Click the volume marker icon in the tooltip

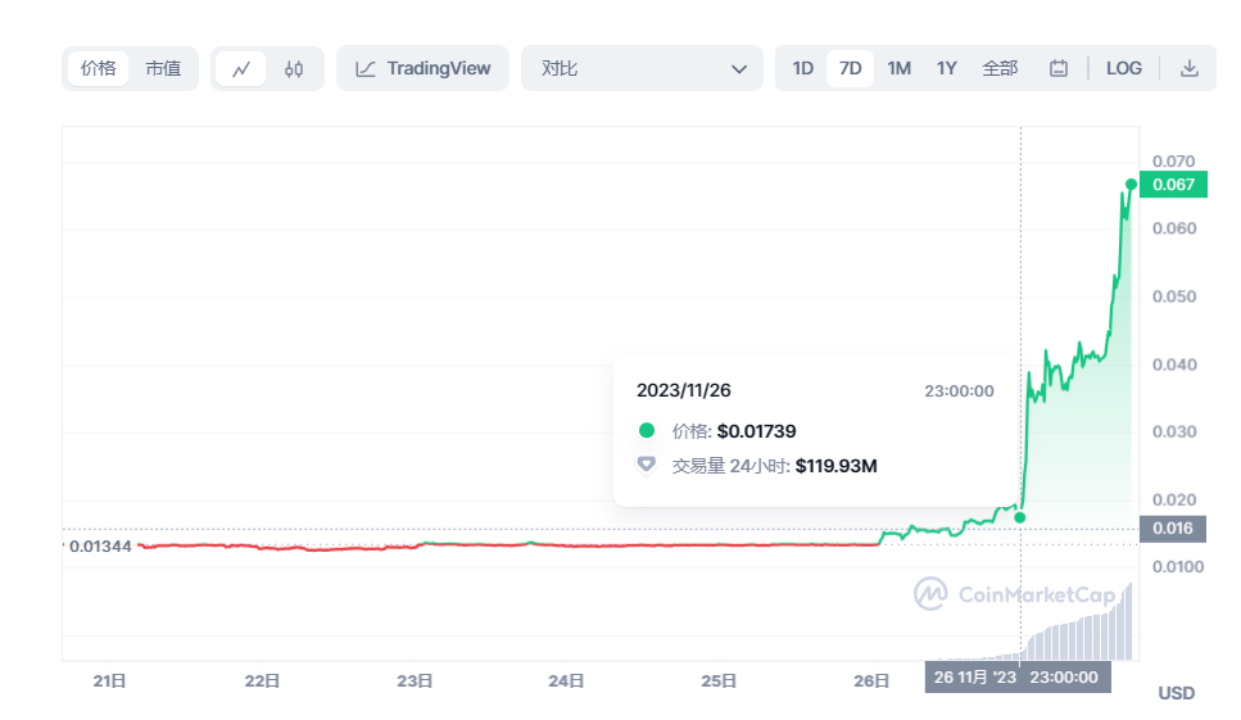click(646, 465)
